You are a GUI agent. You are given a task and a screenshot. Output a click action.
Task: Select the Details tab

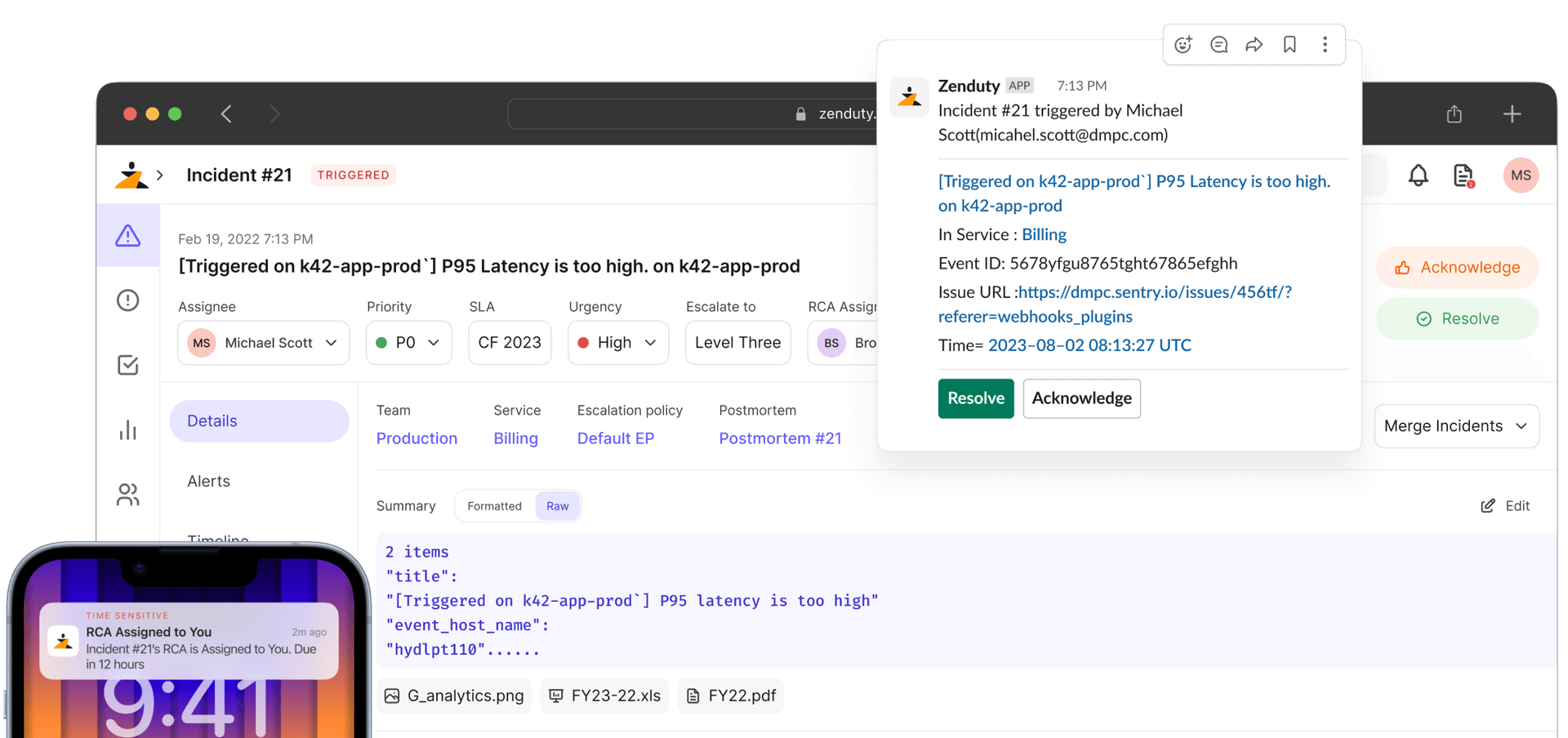click(x=259, y=421)
